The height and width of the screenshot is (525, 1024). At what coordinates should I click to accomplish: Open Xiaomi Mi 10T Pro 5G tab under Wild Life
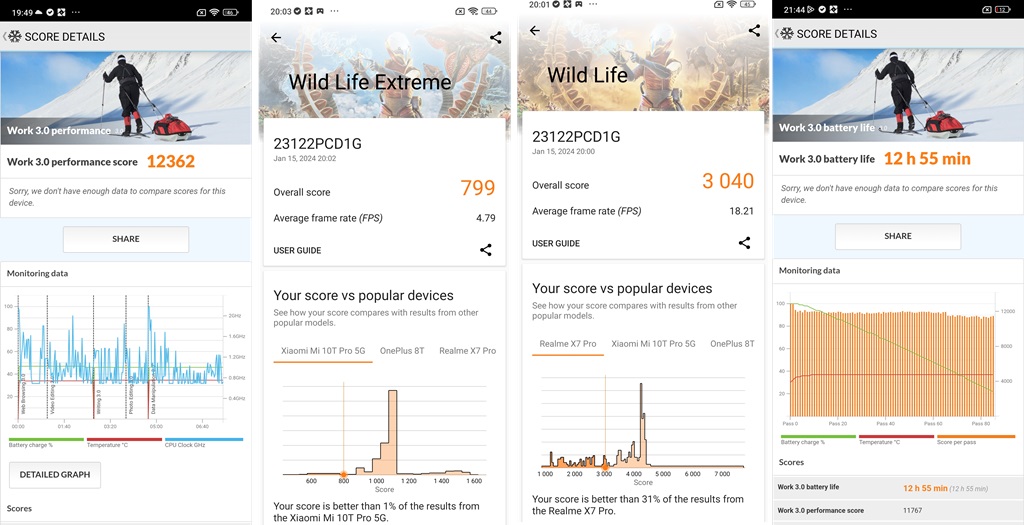click(653, 343)
